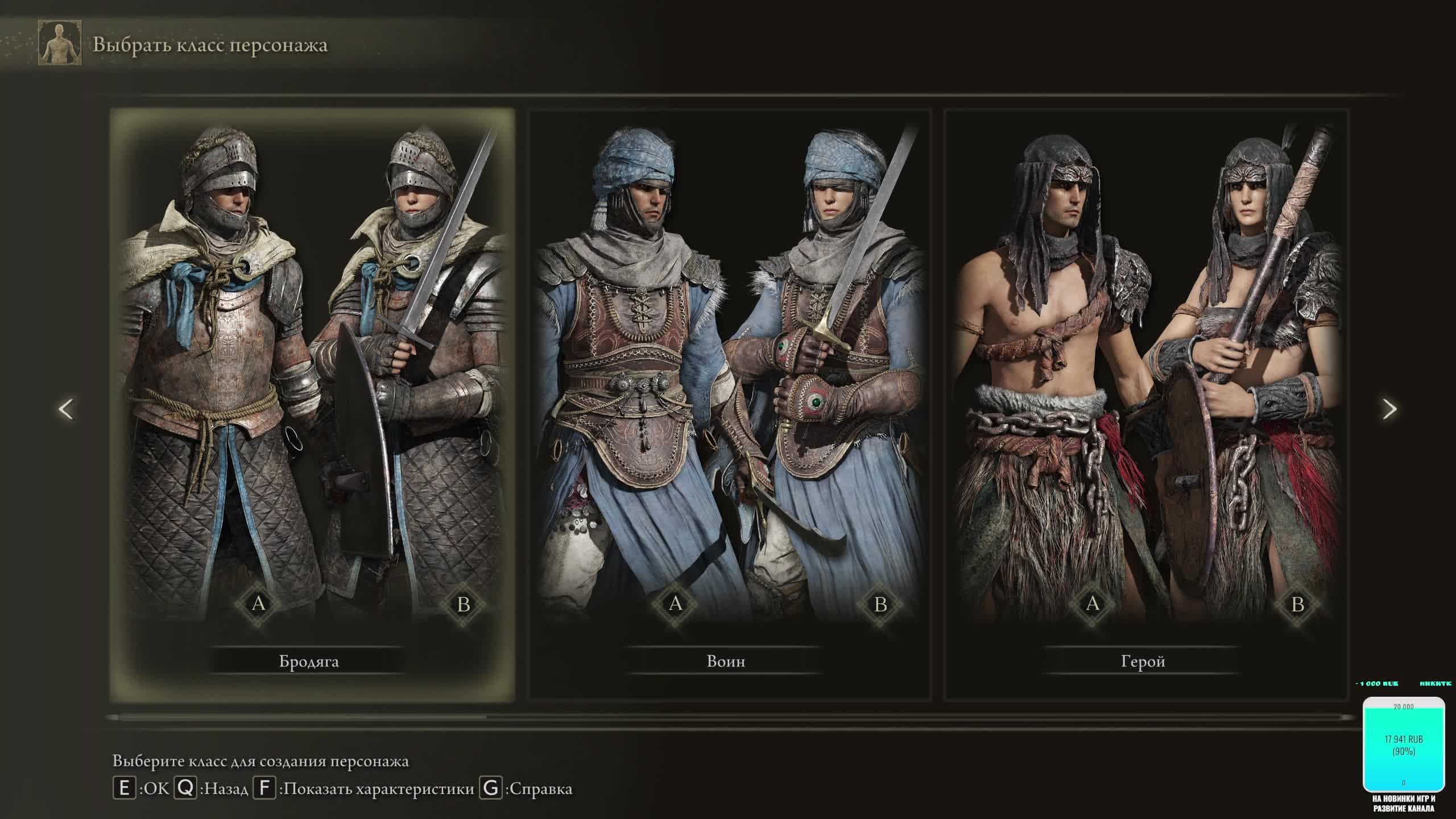Click the horizontal class list scrollbar
Image resolution: width=1456 pixels, height=819 pixels.
pyautogui.click(x=731, y=717)
